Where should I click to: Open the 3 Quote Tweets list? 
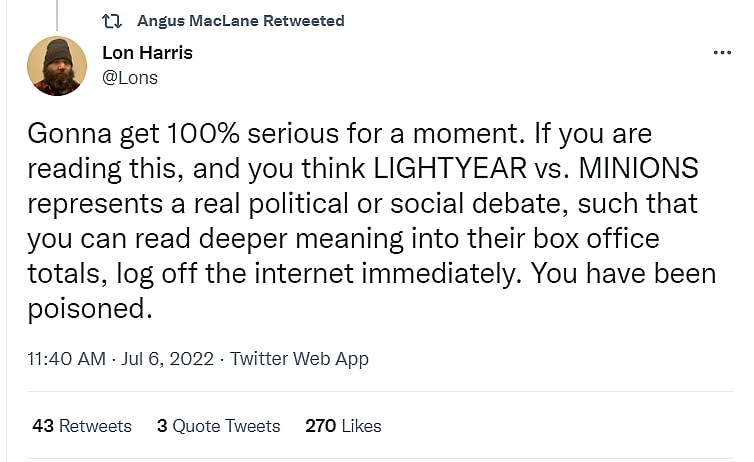218,426
